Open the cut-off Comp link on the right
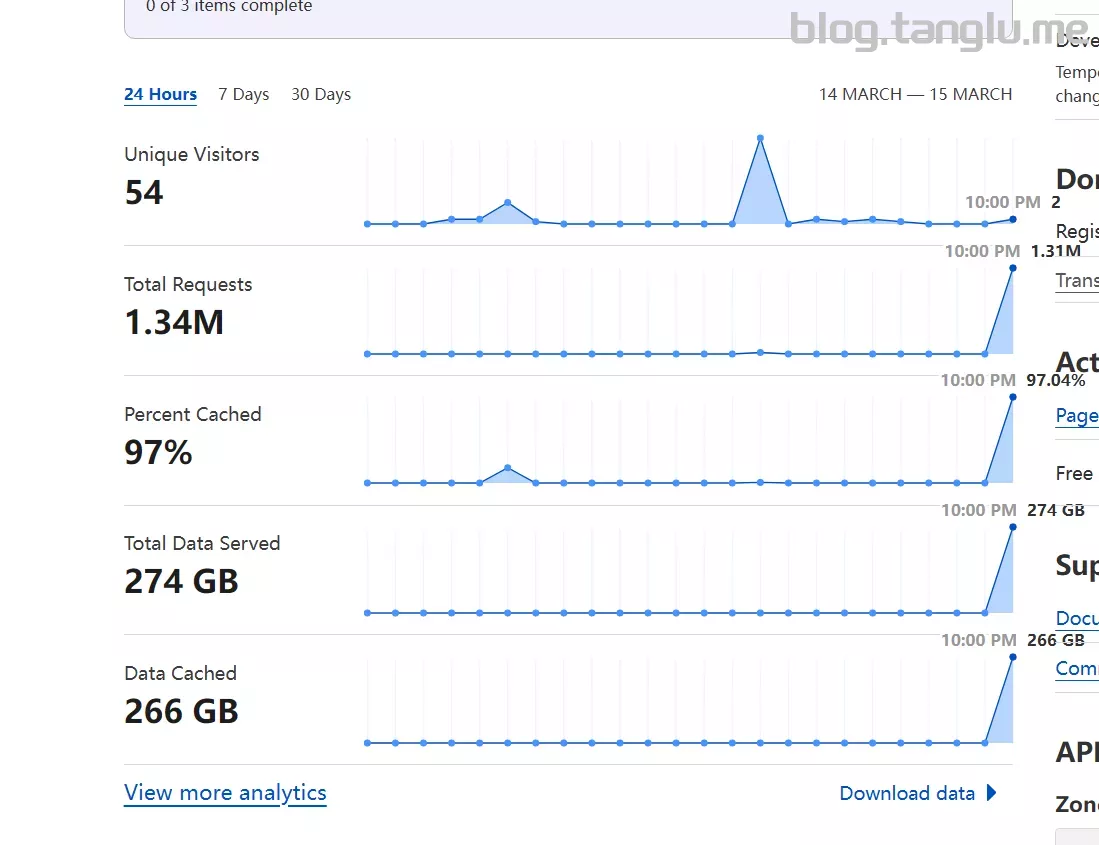Viewport: 1099px width, 845px height. click(x=1077, y=668)
